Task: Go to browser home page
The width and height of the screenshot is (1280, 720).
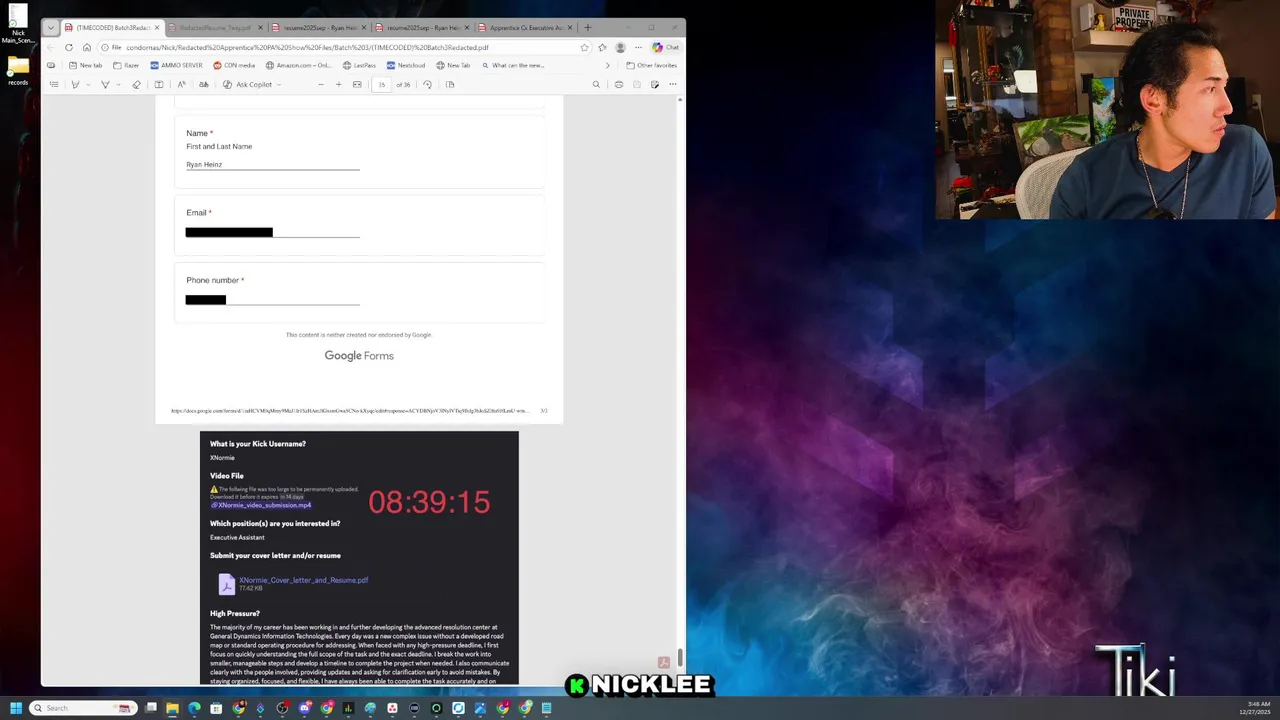Action: point(87,47)
